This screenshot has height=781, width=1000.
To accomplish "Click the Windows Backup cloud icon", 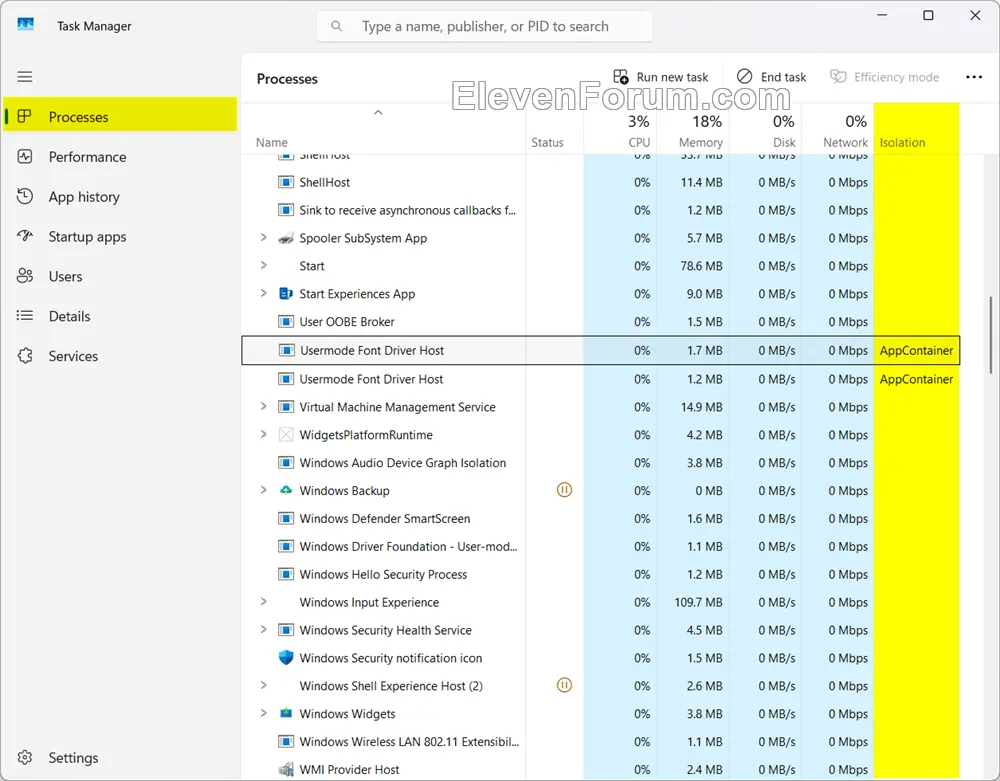I will pos(286,490).
